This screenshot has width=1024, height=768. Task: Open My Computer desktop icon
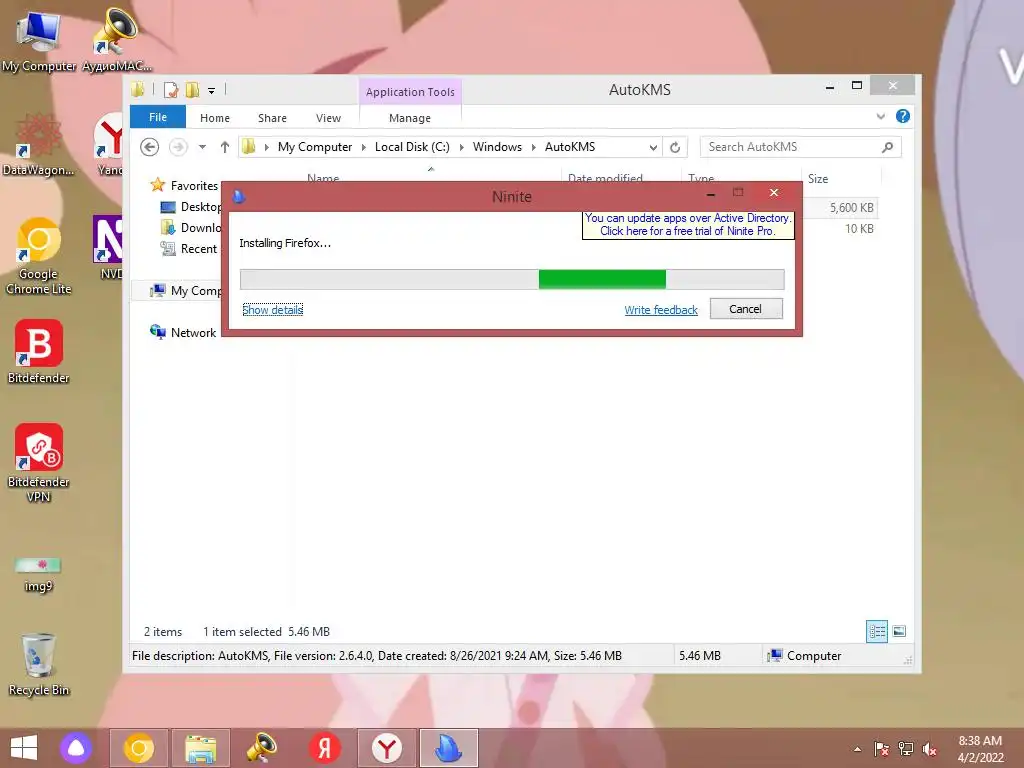click(39, 39)
